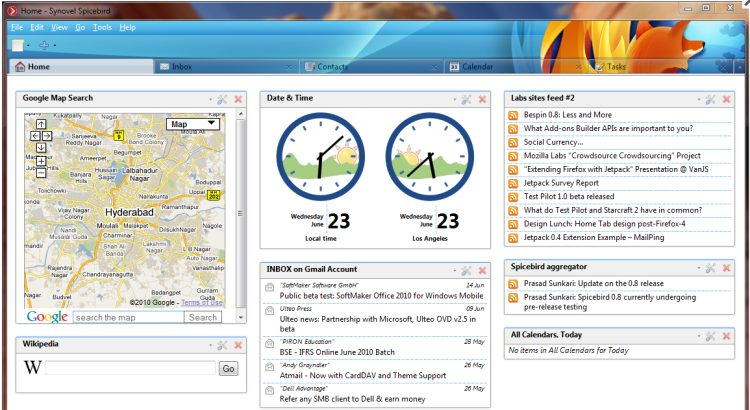Click the Wikipedia Go button
750x410 pixels.
(x=228, y=368)
